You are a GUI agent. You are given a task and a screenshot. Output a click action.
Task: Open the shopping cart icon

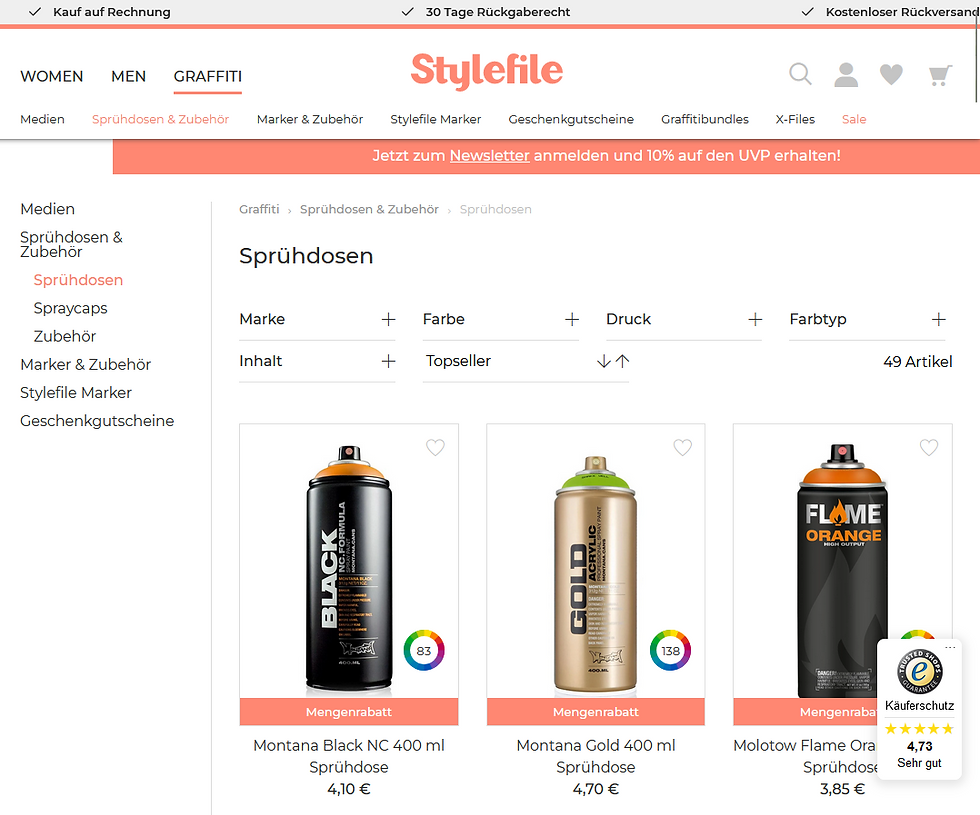tap(939, 75)
